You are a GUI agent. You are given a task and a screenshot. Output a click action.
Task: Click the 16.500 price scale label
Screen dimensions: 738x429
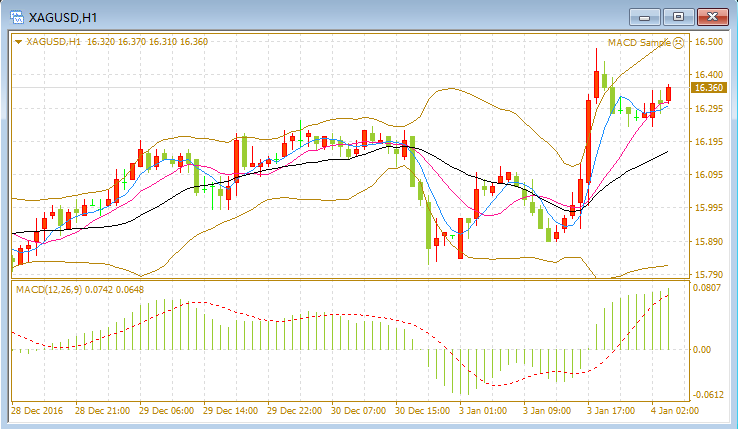(709, 41)
